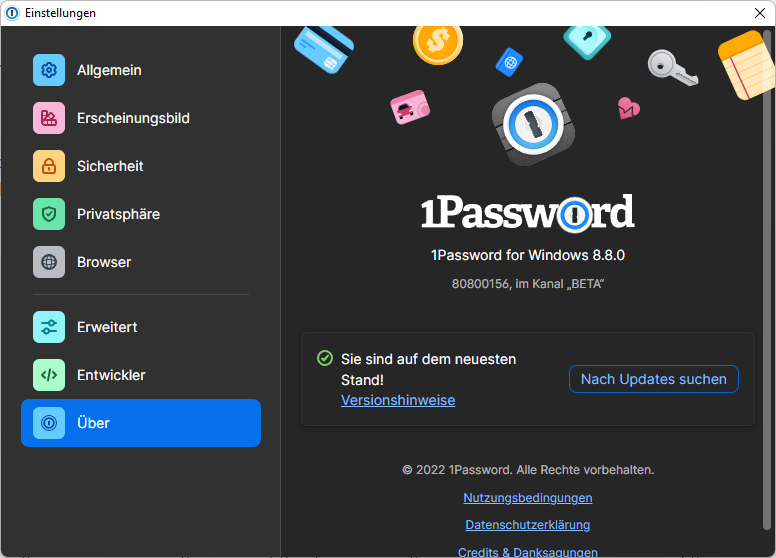The height and width of the screenshot is (558, 776).
Task: Click the Browser globe icon
Action: 49,262
